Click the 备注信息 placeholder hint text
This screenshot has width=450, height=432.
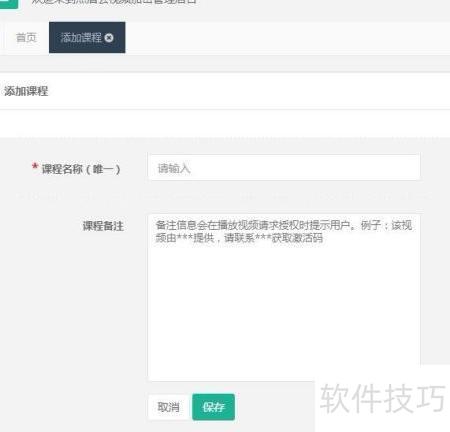tap(284, 231)
